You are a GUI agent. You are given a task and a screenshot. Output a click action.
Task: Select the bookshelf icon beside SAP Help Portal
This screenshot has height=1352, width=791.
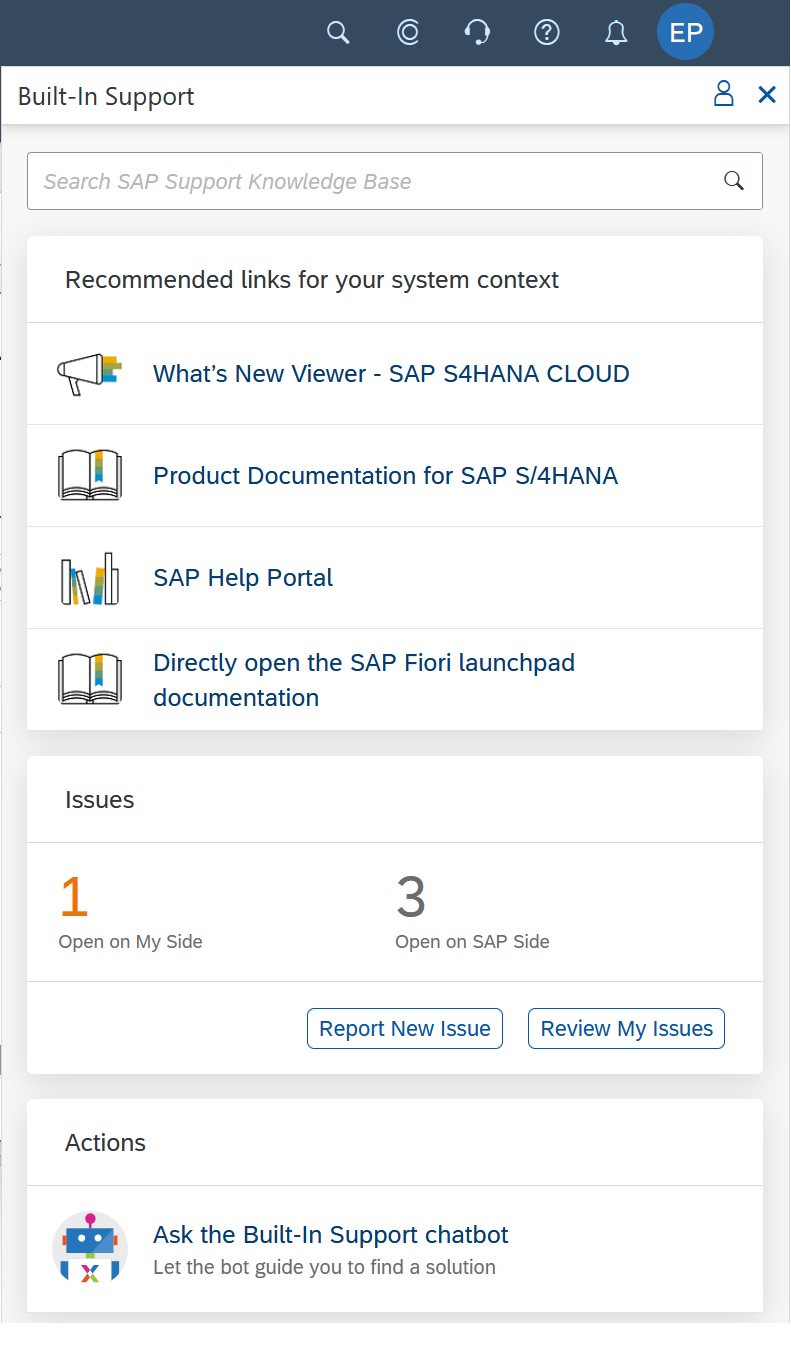pyautogui.click(x=90, y=578)
